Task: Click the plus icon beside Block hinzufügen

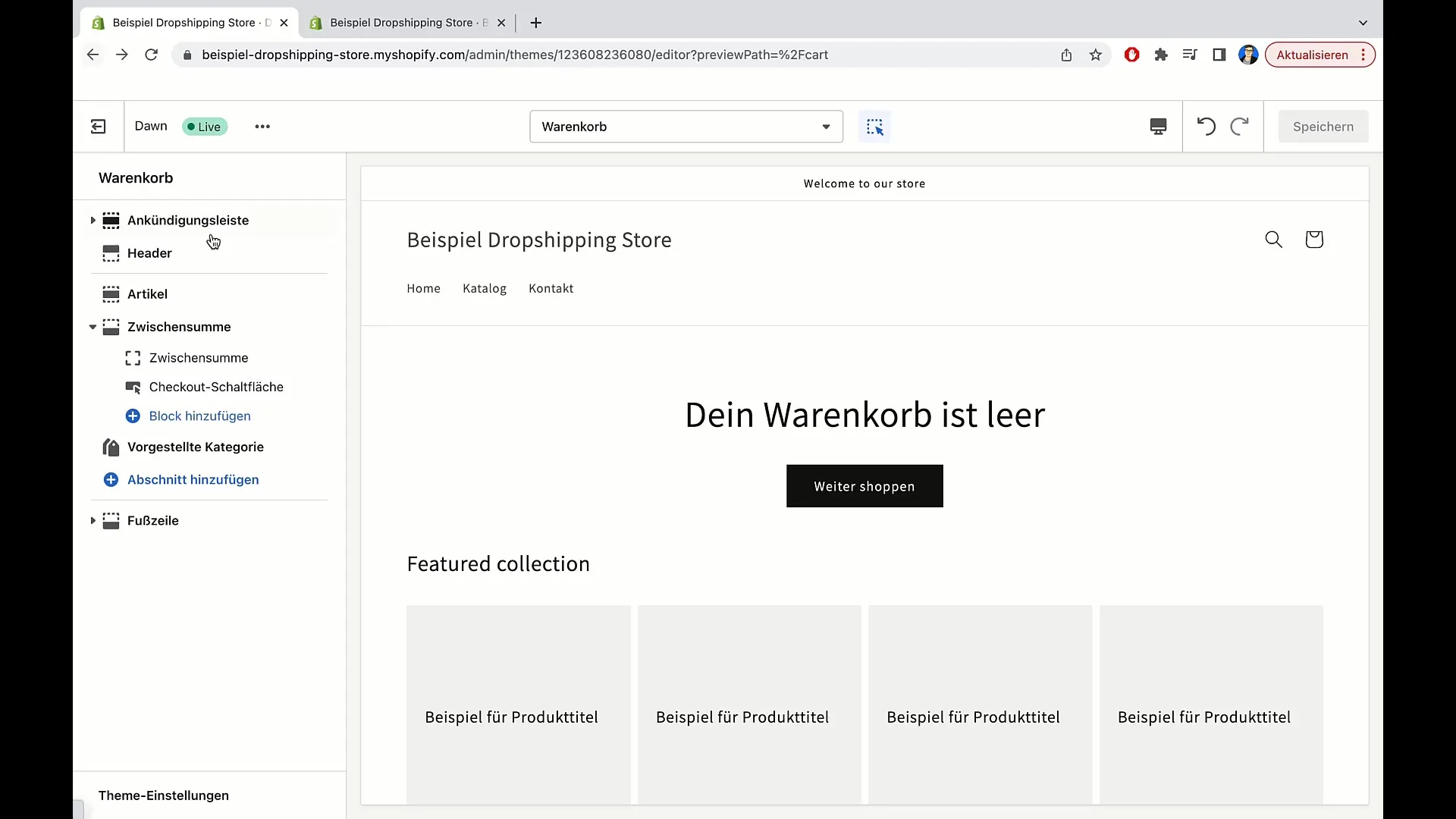Action: (133, 416)
